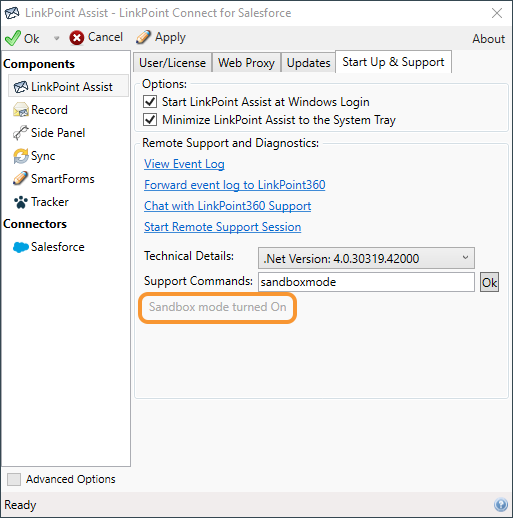Viewport: 513px width, 518px height.
Task: Select the Tracker paw icon
Action: pos(21,202)
